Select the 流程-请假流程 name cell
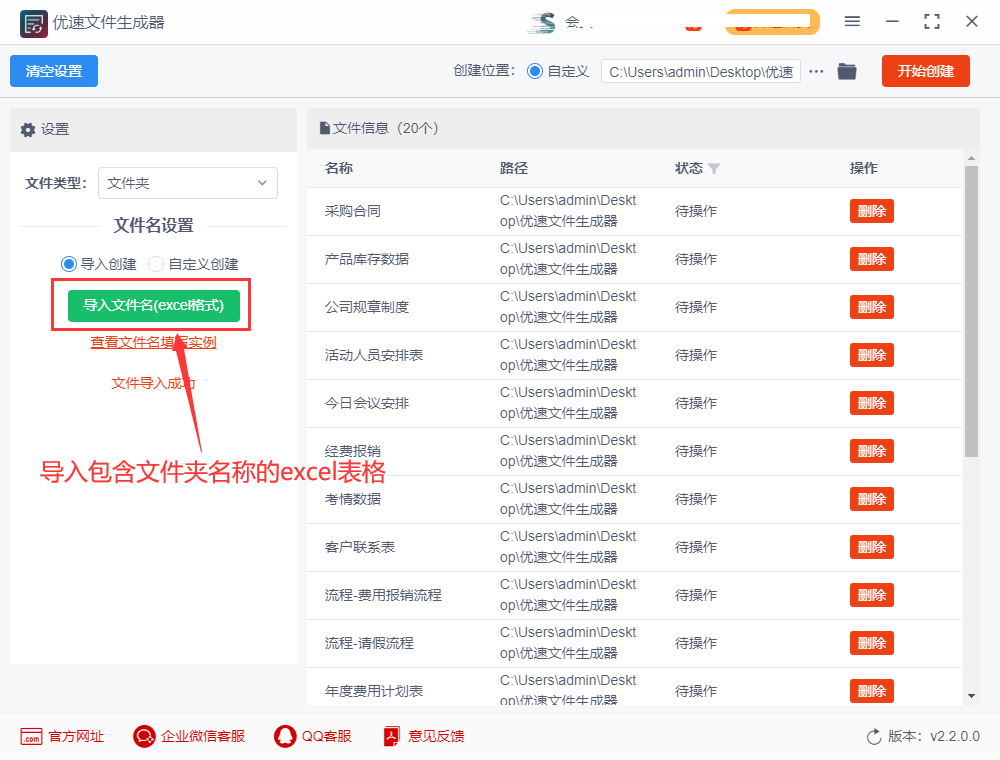1000x760 pixels. coord(369,643)
